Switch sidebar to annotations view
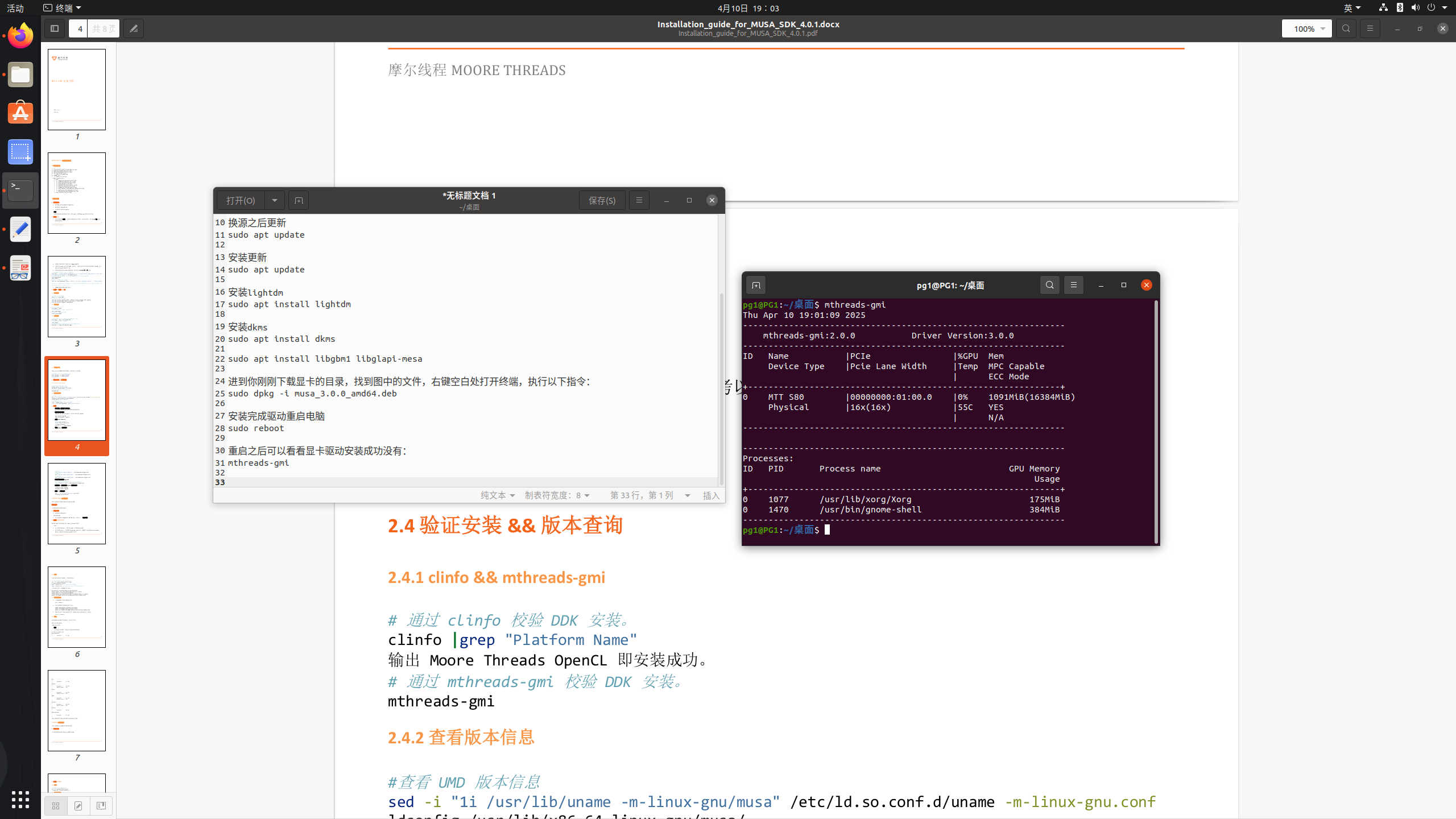1456x819 pixels. tap(78, 806)
